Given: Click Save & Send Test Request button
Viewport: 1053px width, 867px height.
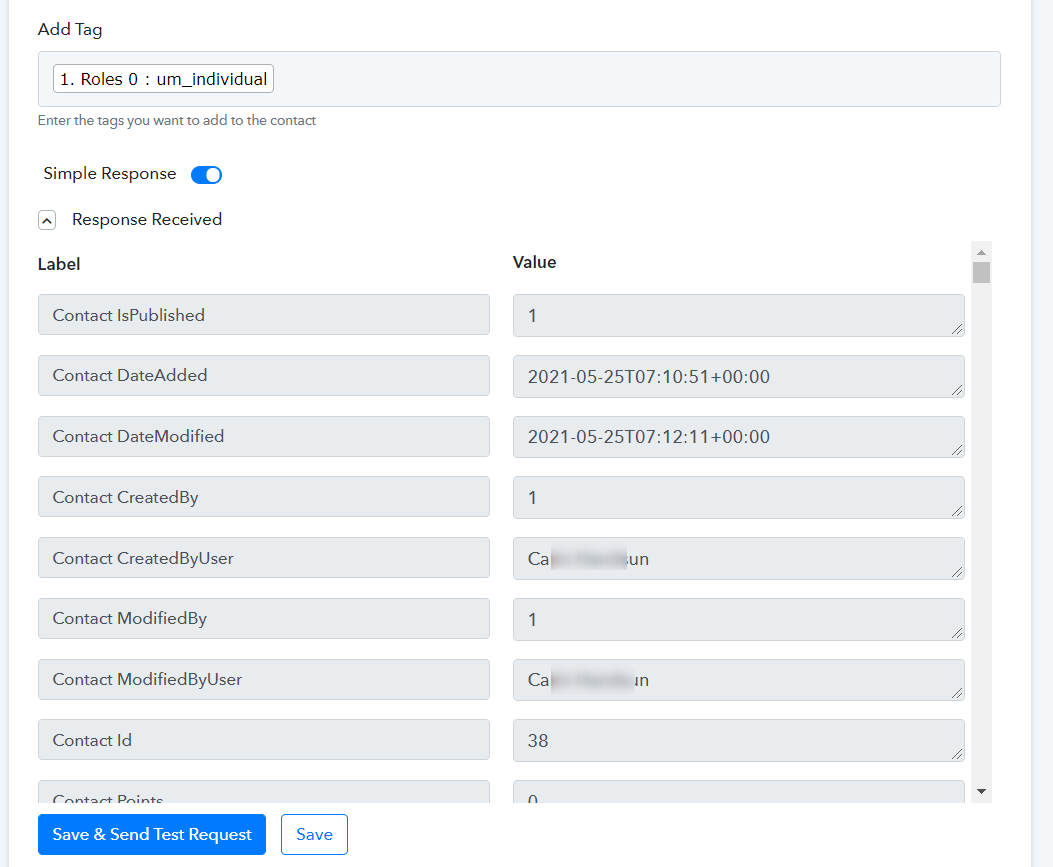Looking at the screenshot, I should (152, 834).
